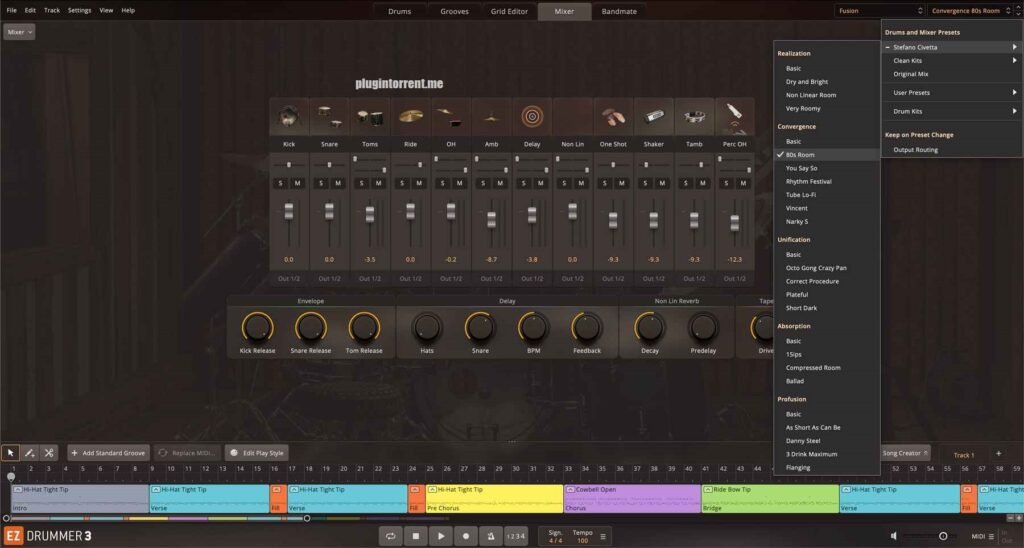Toggle the 1234 count-in icon
Screen dimensions: 1024x548
pyautogui.click(x=516, y=536)
